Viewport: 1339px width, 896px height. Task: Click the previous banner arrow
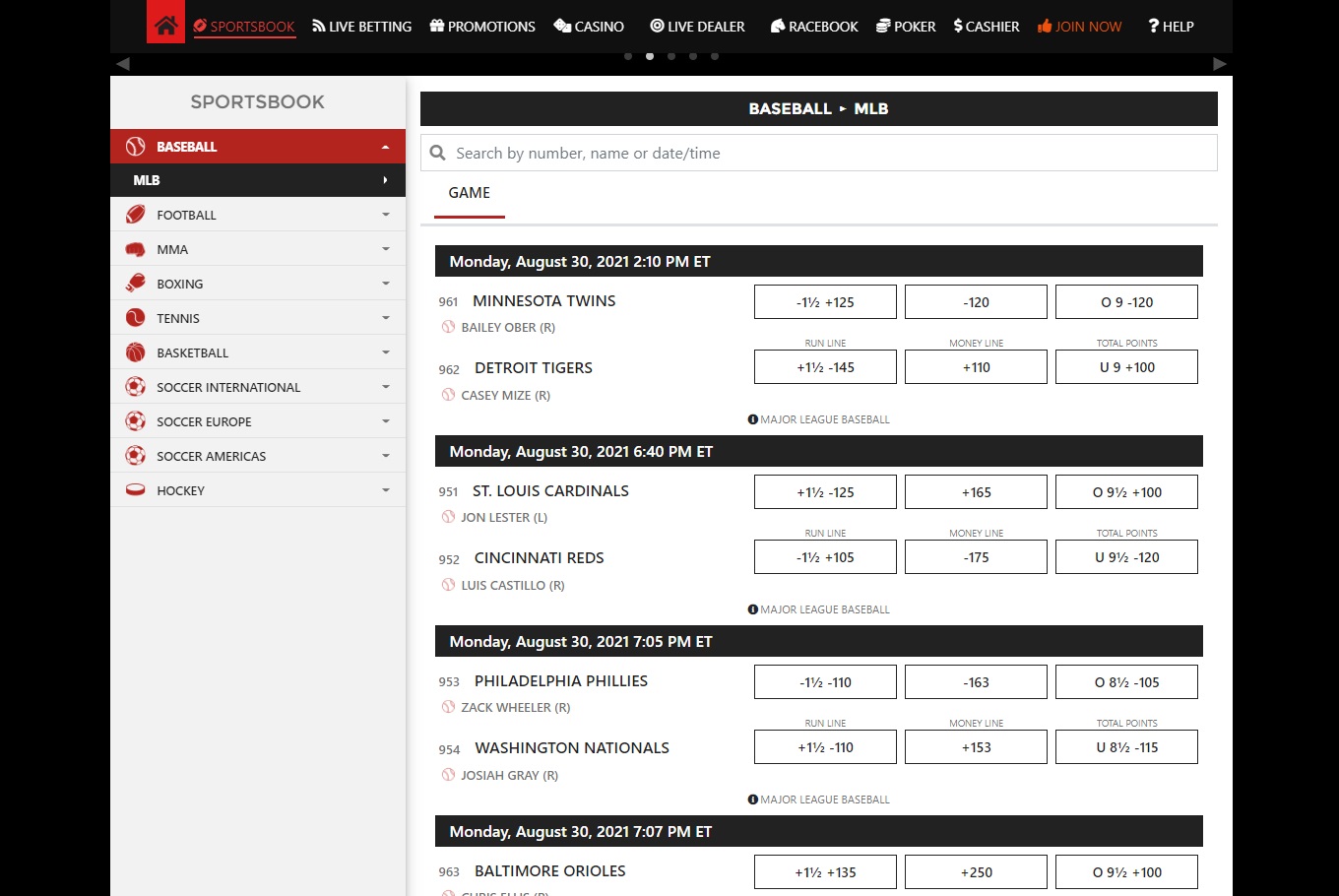[x=123, y=64]
